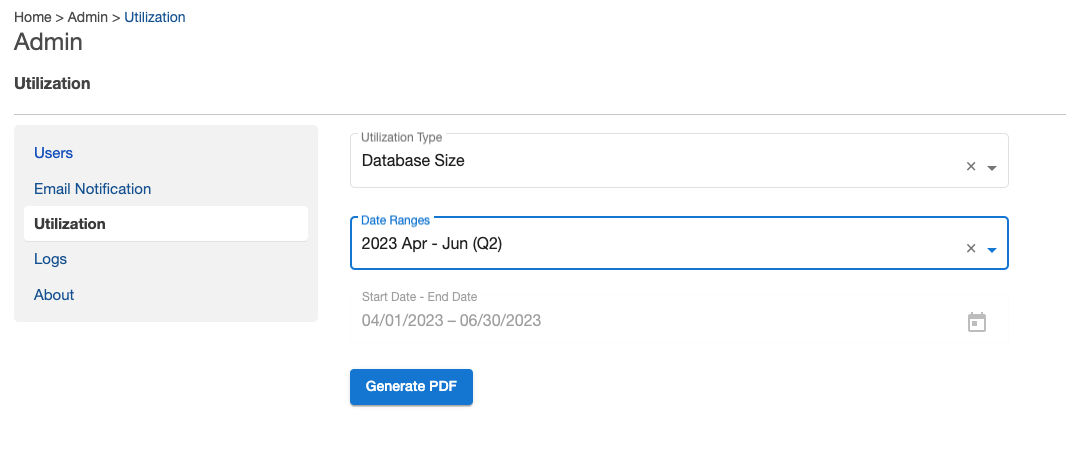Navigate to Home via breadcrumb

tap(33, 17)
